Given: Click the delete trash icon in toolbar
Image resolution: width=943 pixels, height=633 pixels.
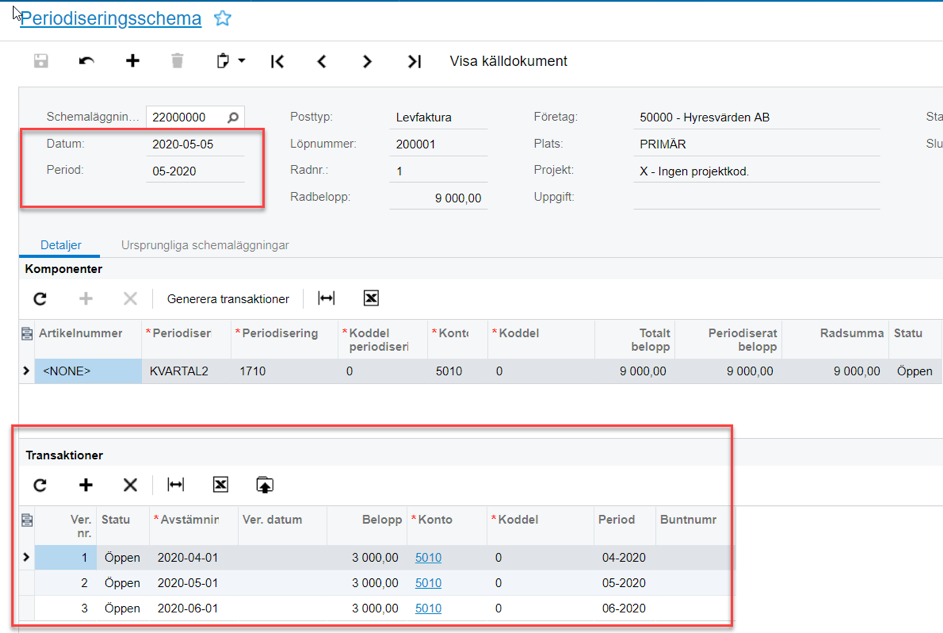Looking at the screenshot, I should click(x=177, y=61).
